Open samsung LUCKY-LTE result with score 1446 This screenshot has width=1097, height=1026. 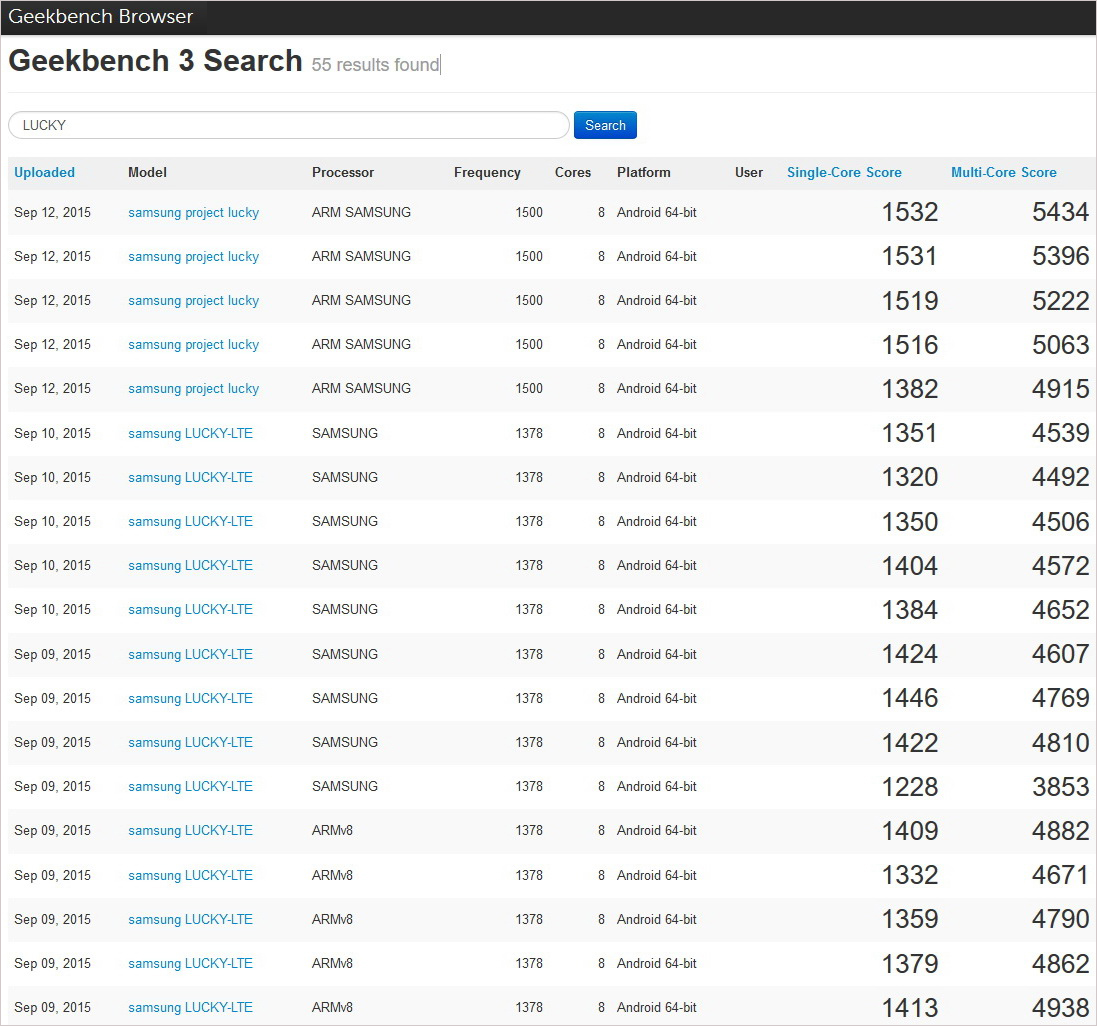click(x=190, y=699)
